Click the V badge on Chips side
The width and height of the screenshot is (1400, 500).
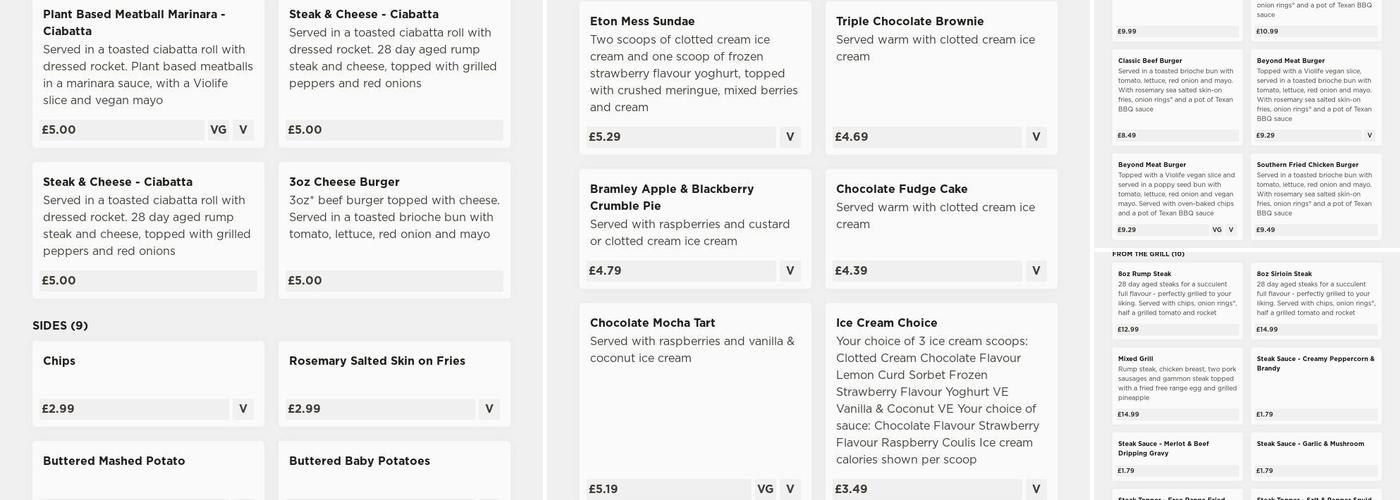(243, 409)
